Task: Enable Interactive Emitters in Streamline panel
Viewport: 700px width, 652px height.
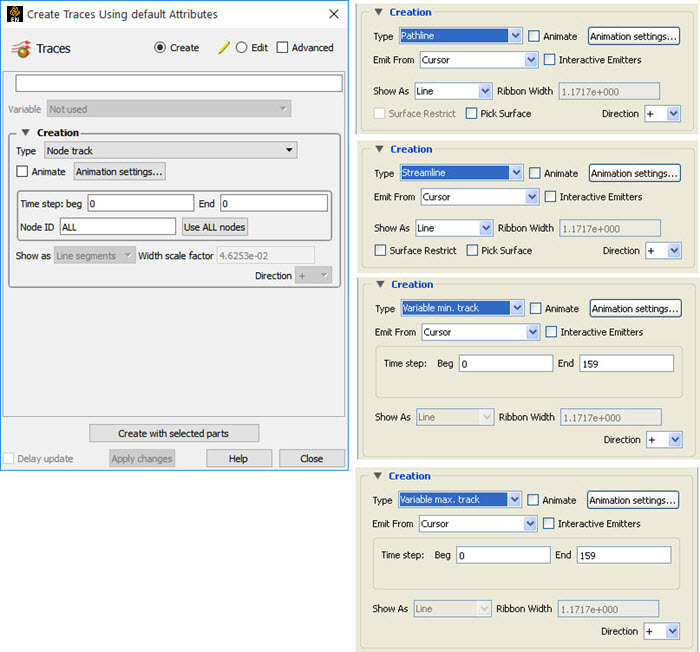Action: pos(550,196)
